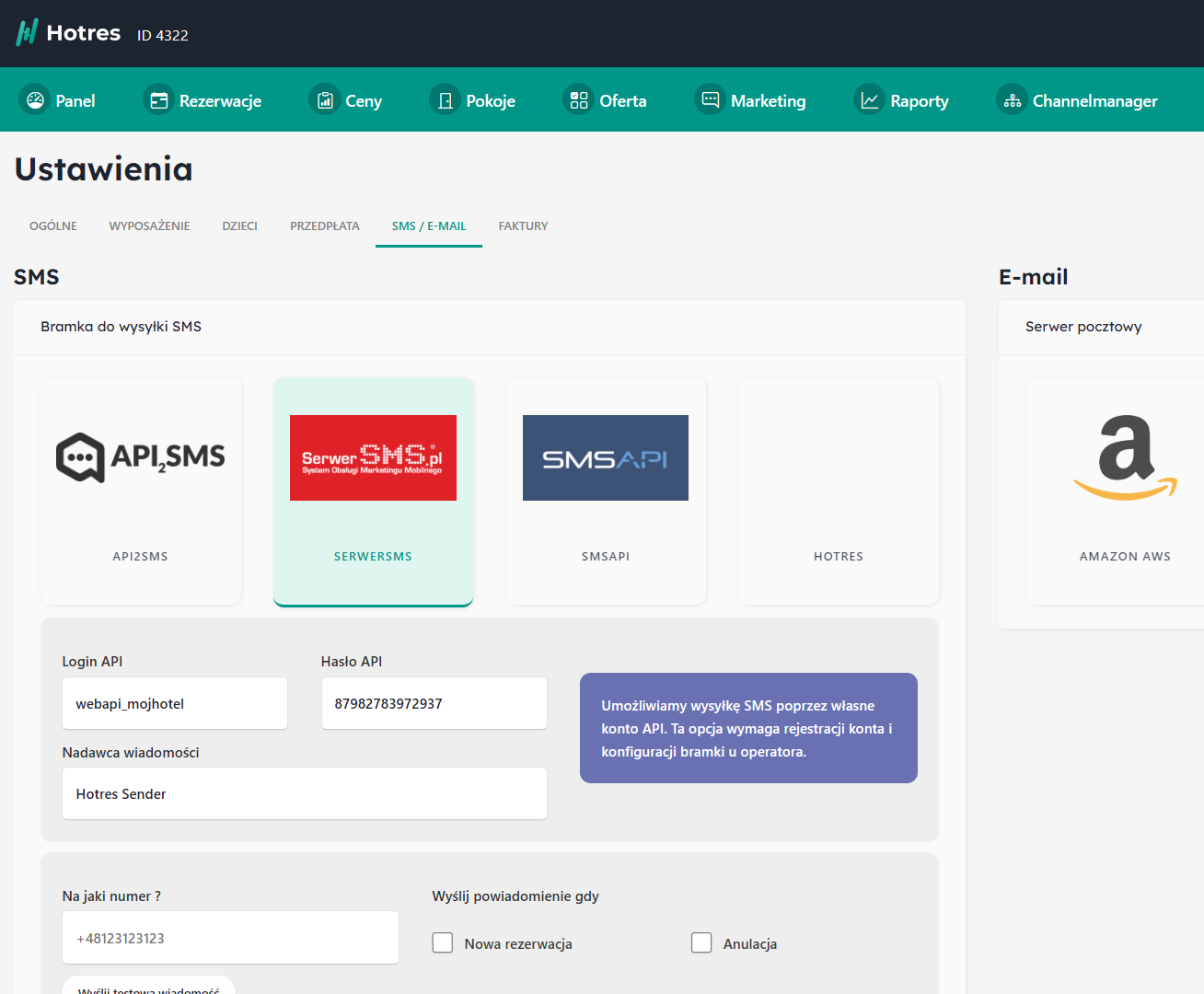Switch to the Ogólne settings tab
Screen dimensions: 1204x994
pyautogui.click(x=53, y=226)
